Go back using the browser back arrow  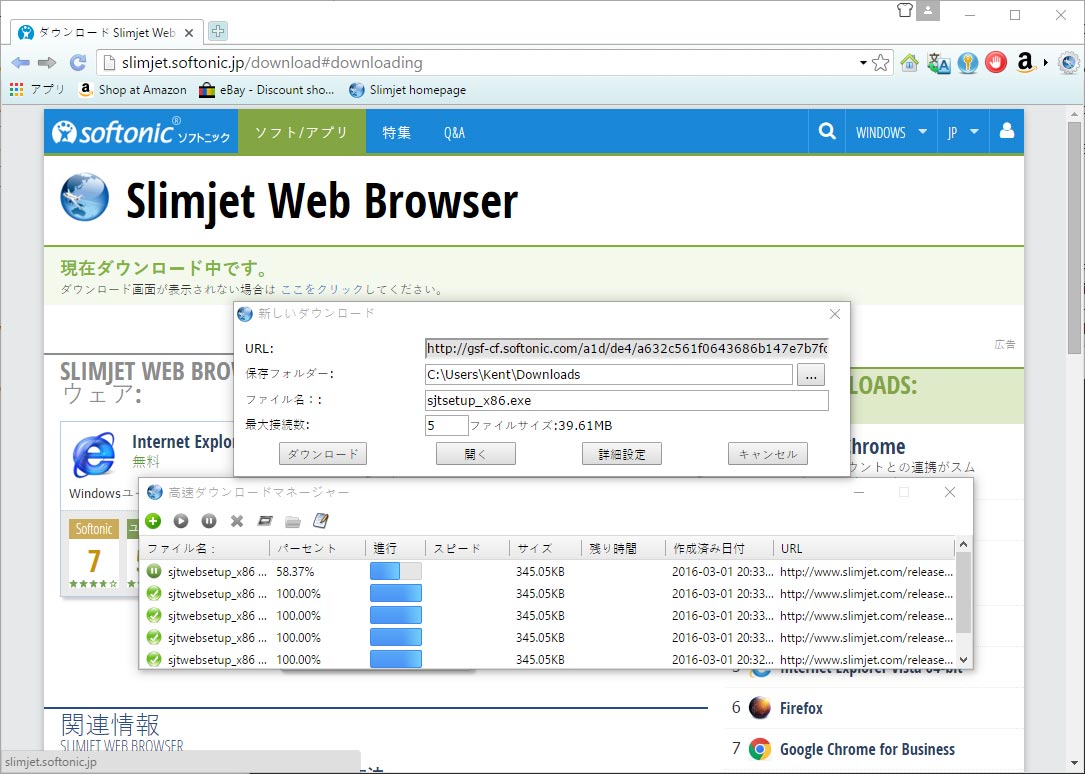[x=21, y=63]
